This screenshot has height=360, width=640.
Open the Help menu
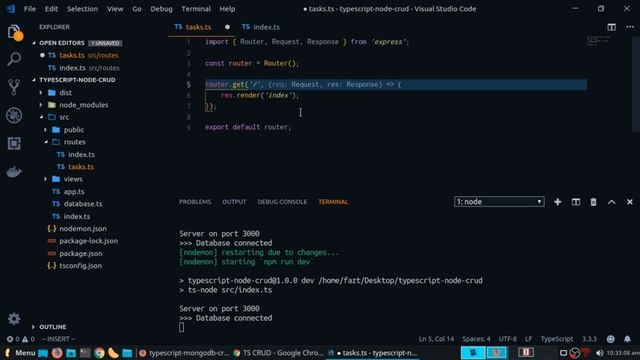pos(227,9)
